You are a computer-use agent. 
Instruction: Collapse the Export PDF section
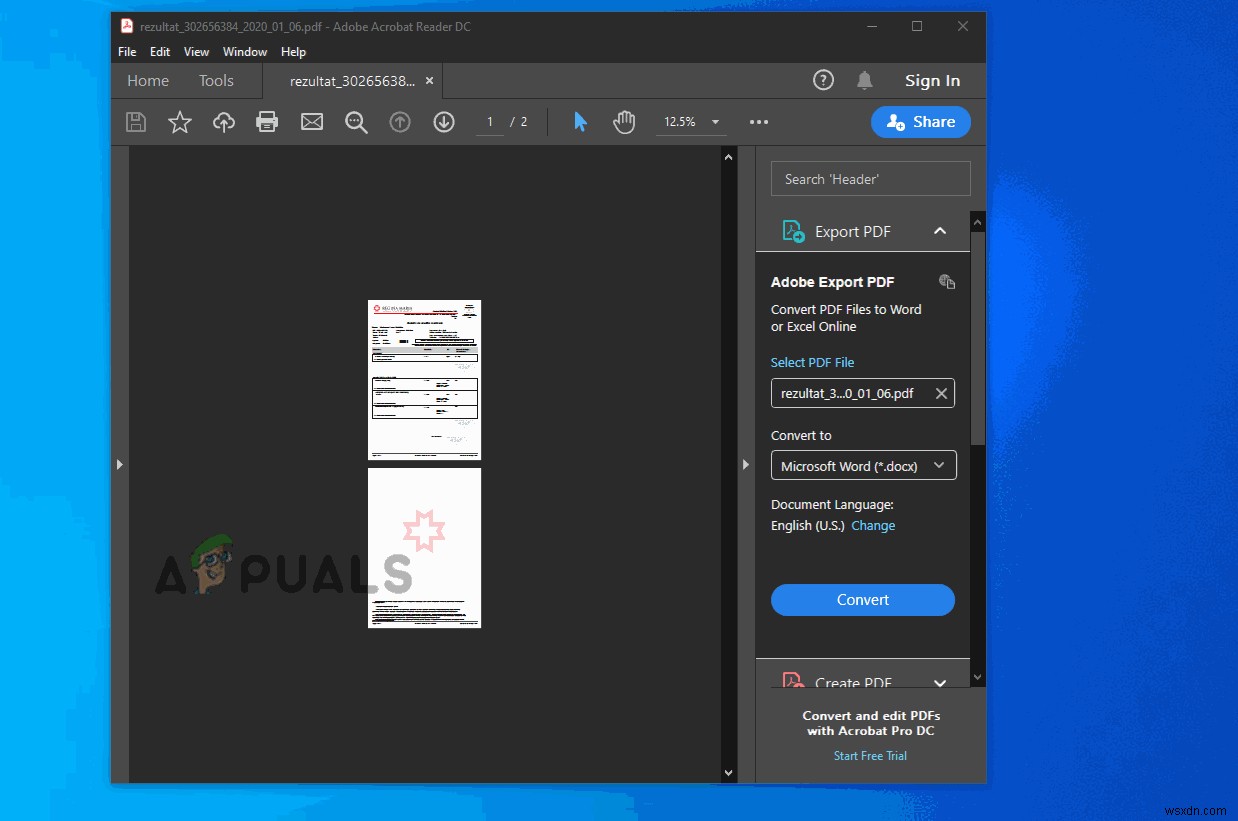pos(939,230)
